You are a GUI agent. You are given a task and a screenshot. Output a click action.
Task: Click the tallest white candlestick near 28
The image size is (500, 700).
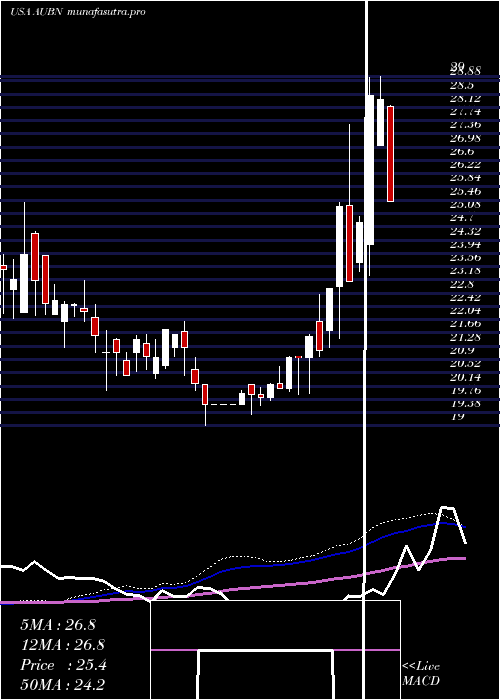point(370,170)
